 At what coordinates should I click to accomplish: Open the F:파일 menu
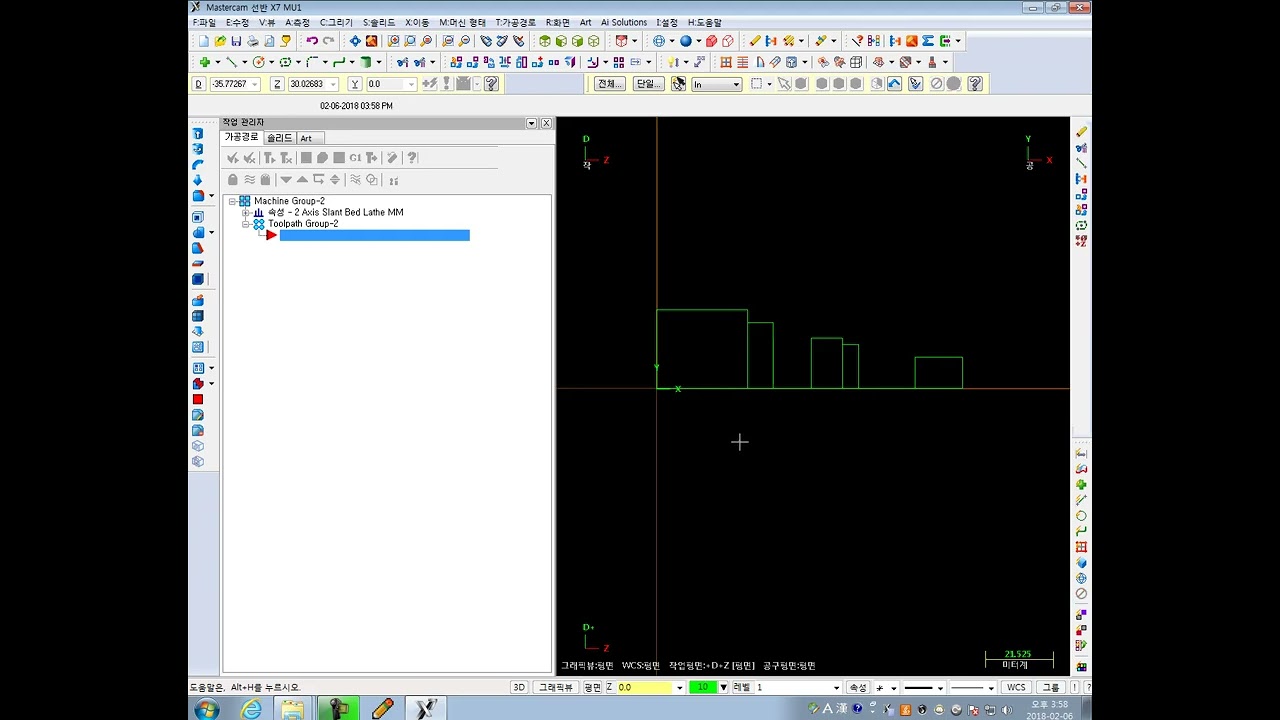click(204, 22)
